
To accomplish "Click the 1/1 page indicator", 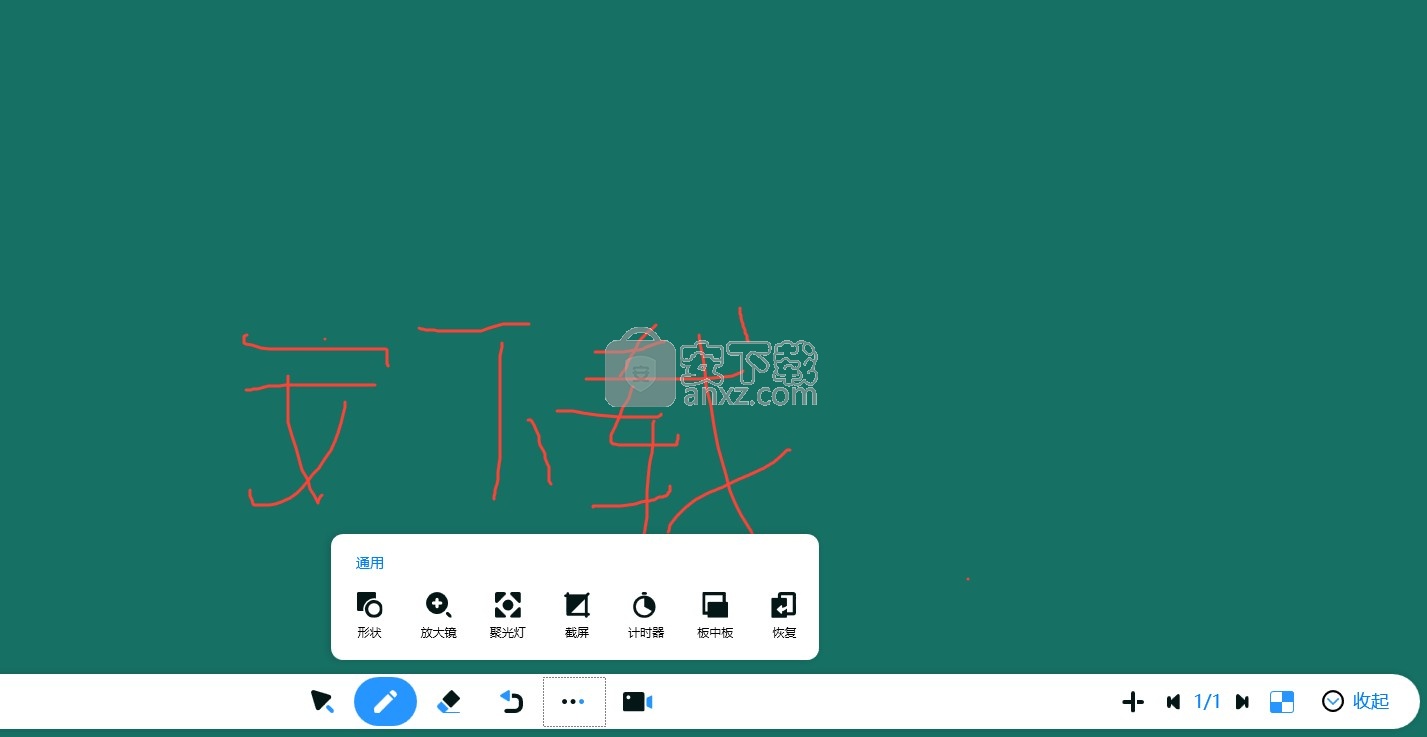I will point(1208,702).
